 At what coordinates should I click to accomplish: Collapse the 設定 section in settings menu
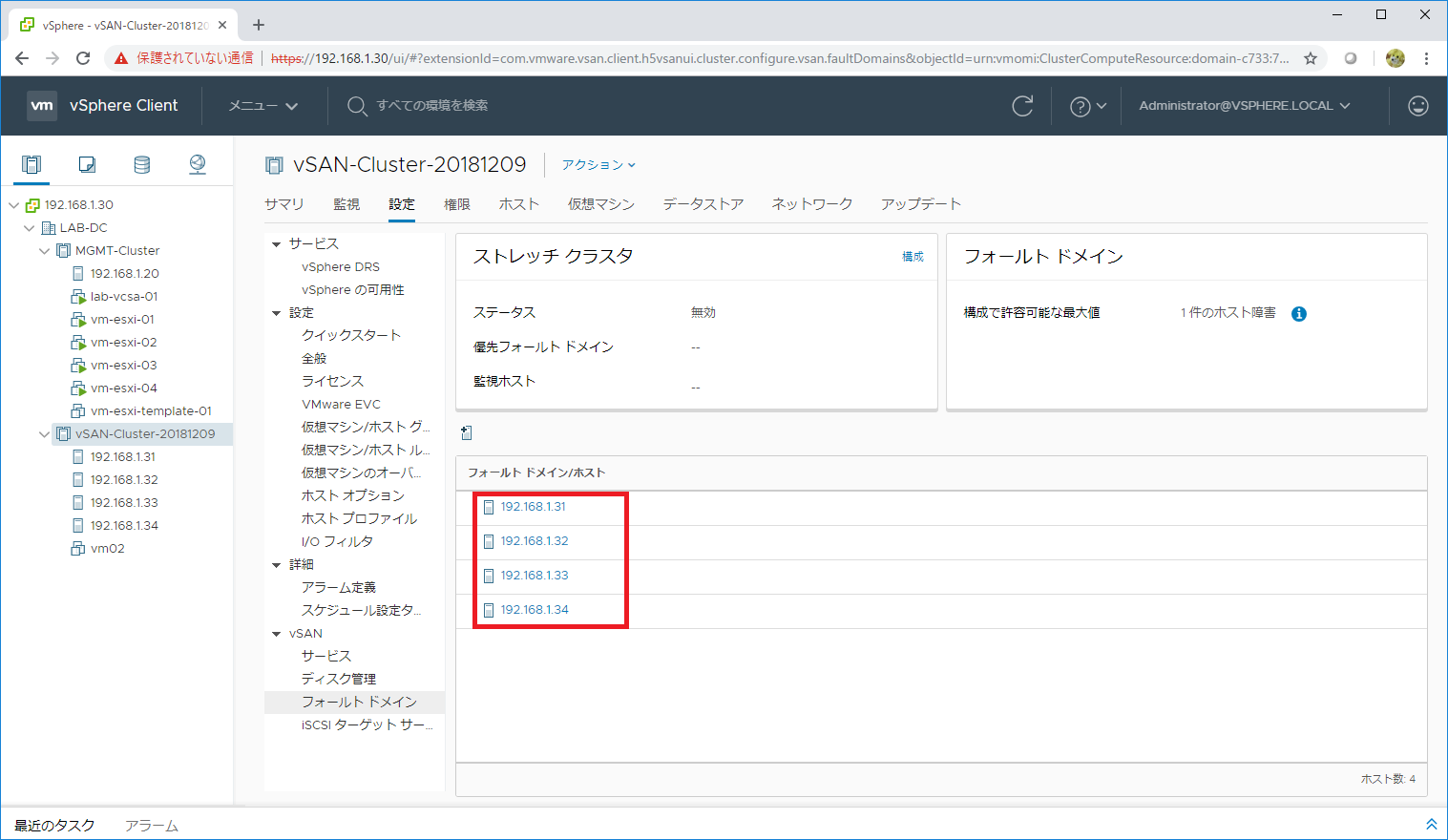pyautogui.click(x=277, y=313)
